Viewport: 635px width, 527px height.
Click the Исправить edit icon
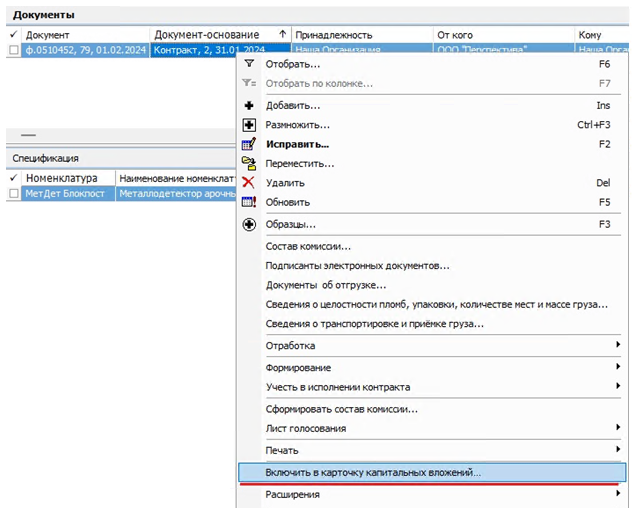[x=249, y=144]
